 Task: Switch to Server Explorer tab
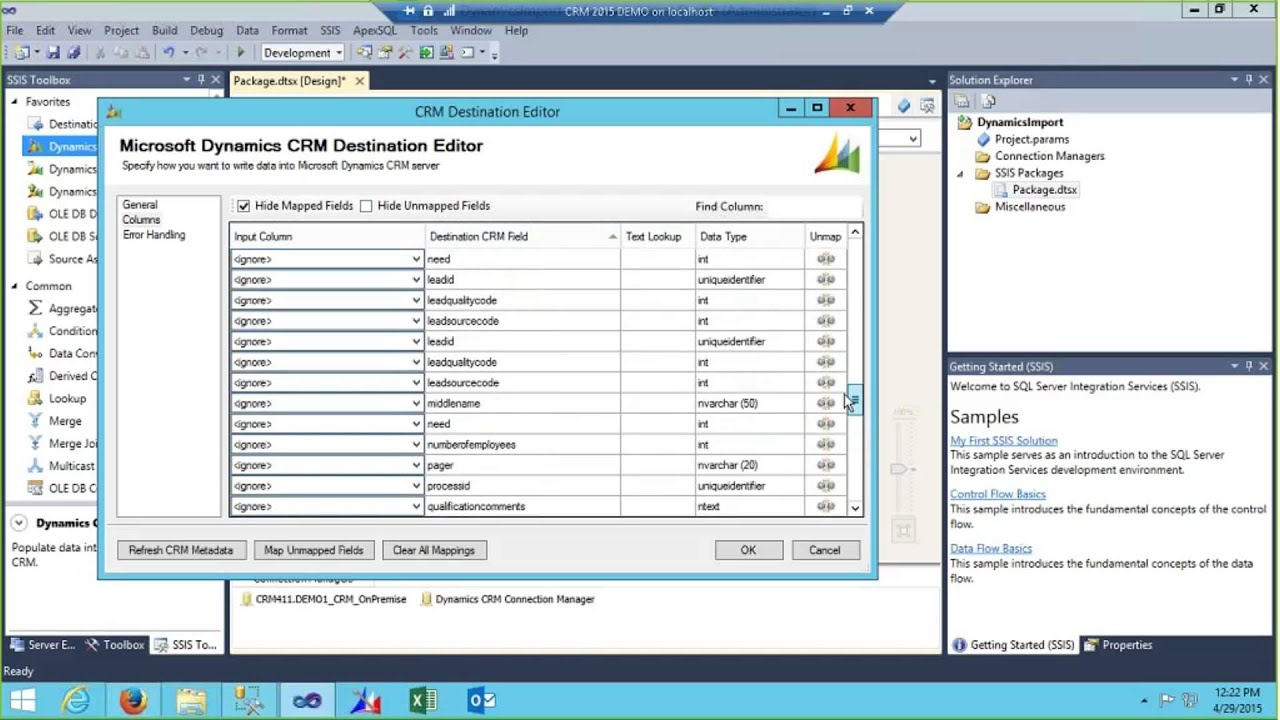point(42,645)
